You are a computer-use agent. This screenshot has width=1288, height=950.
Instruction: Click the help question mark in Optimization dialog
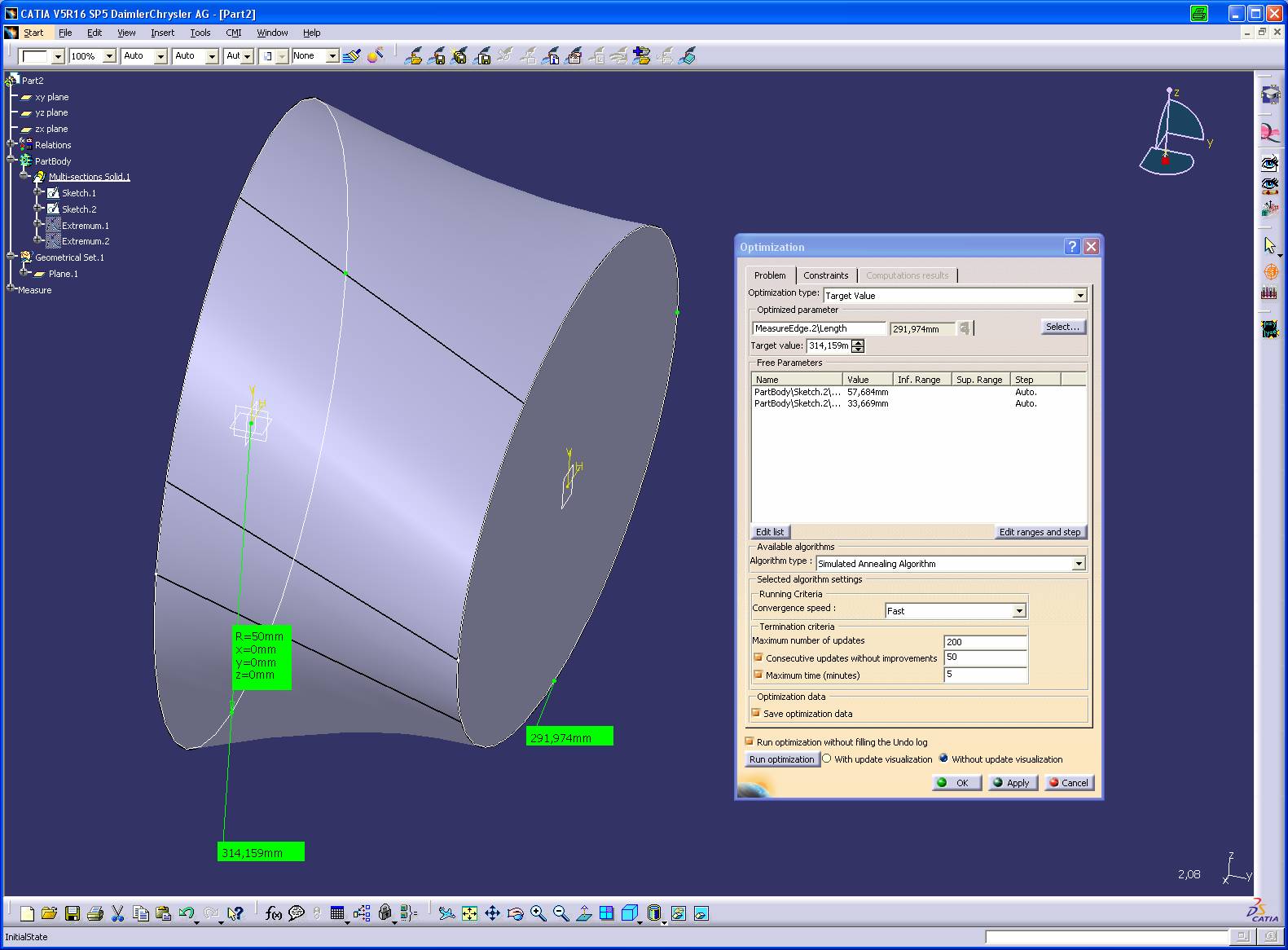pos(1072,247)
